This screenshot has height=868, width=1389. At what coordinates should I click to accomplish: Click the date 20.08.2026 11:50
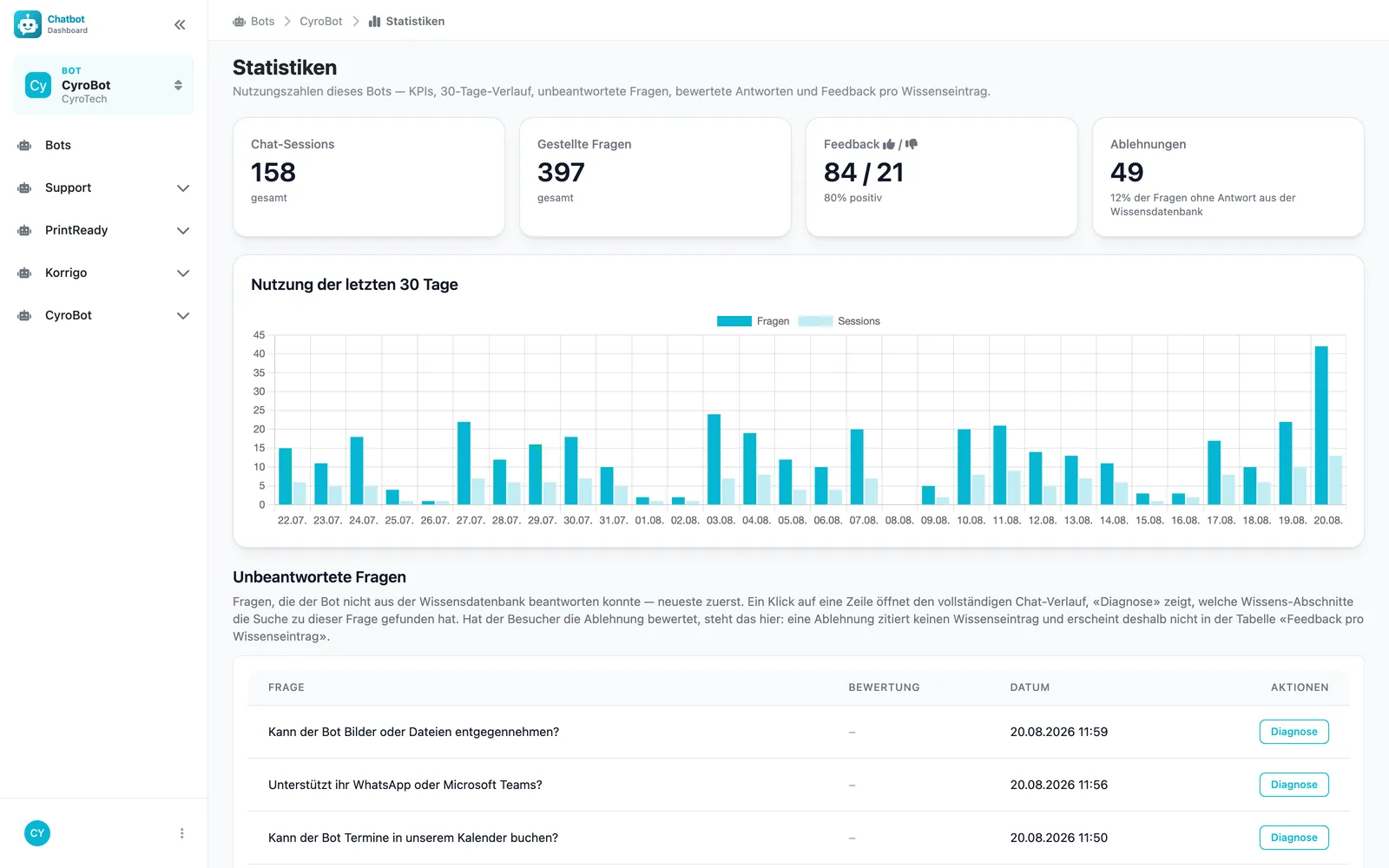coord(1058,838)
